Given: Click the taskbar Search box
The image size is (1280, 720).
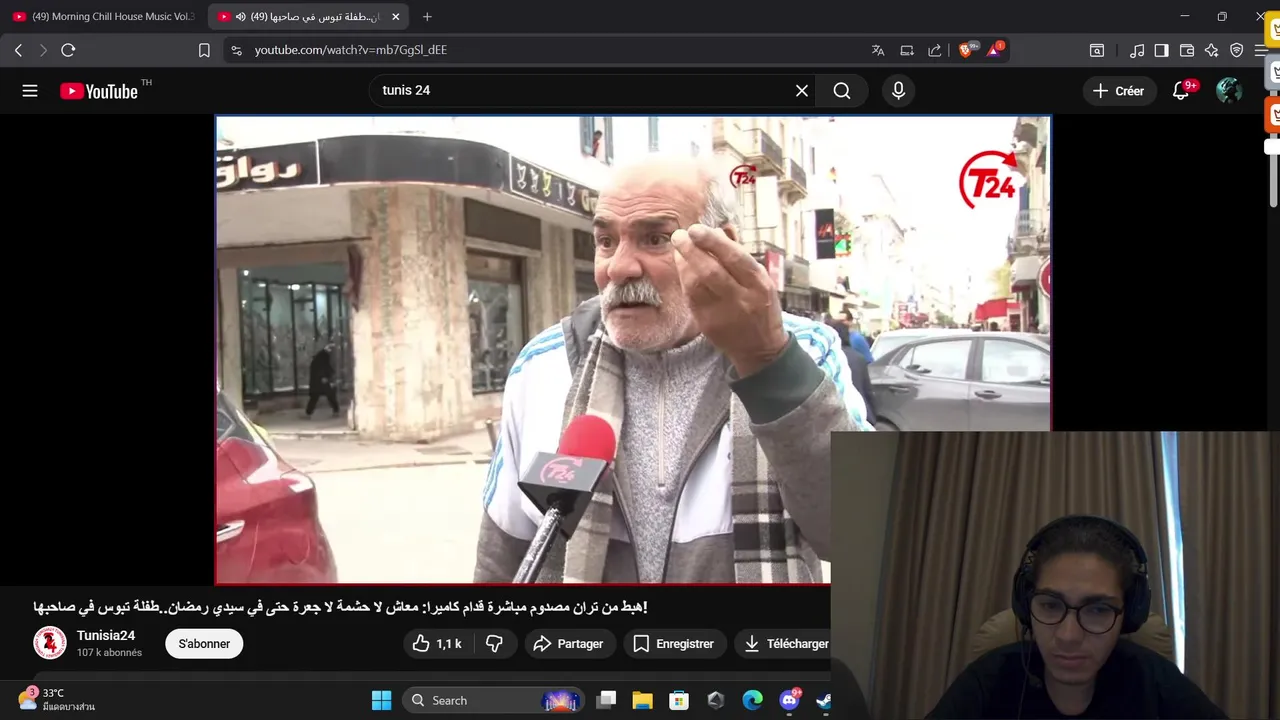Looking at the screenshot, I should pos(494,700).
